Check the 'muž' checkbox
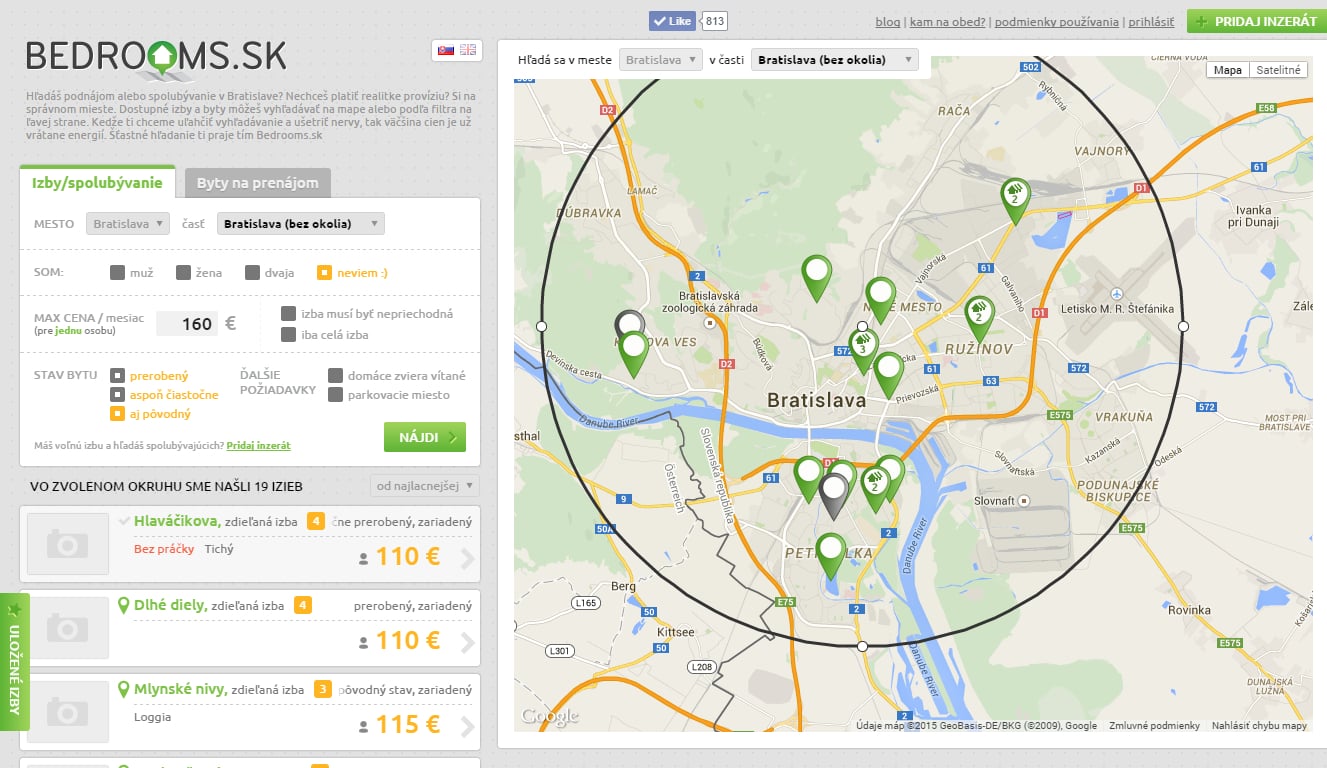Image resolution: width=1327 pixels, height=768 pixels. pyautogui.click(x=118, y=272)
